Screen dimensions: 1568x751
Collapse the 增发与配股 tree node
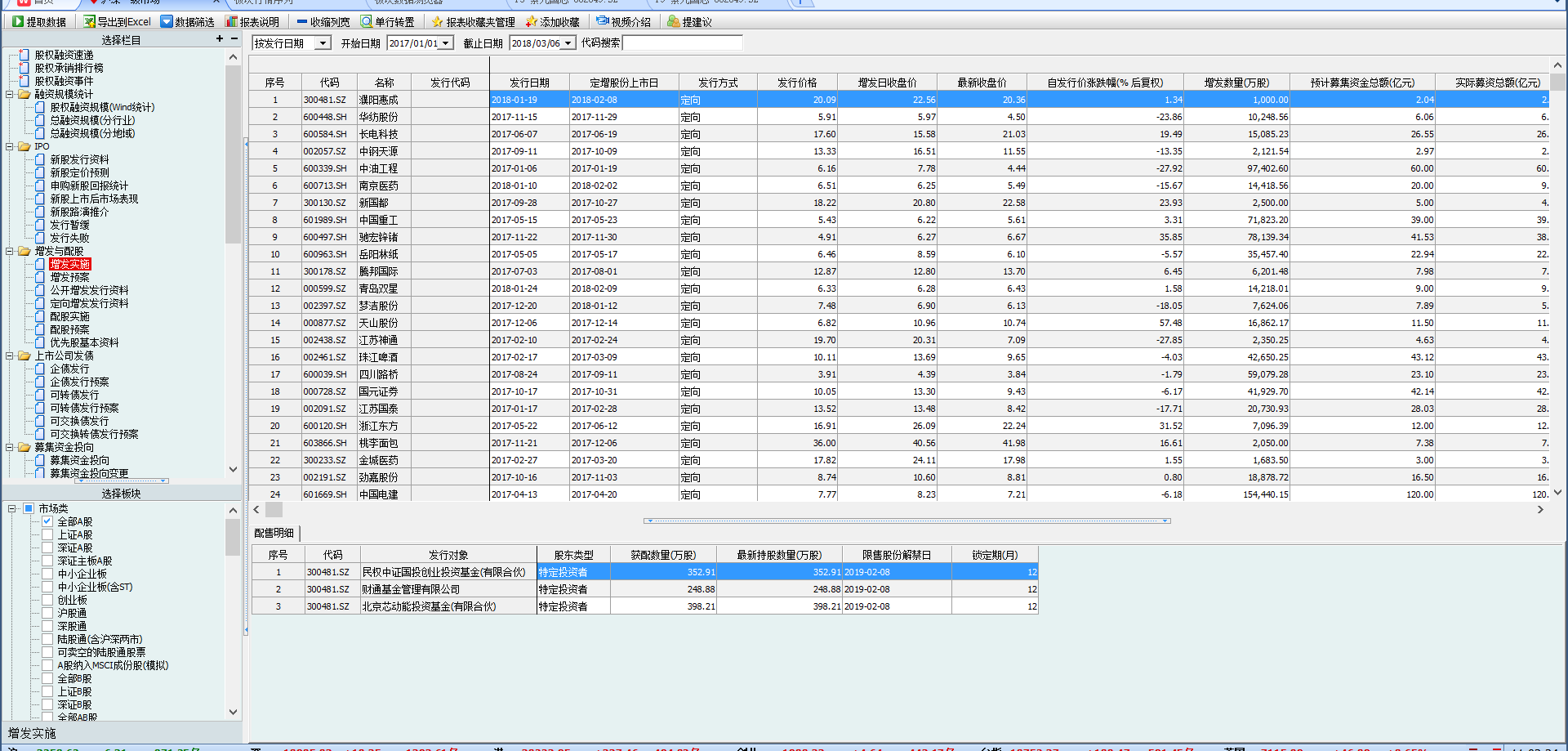pos(10,251)
